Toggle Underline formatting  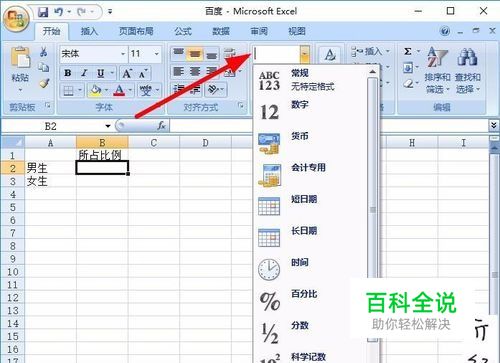(x=100, y=73)
